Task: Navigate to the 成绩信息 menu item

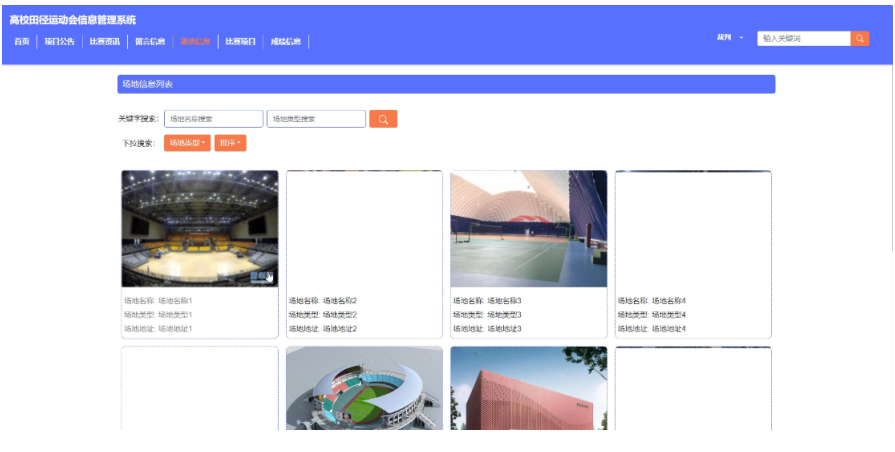Action: [285, 42]
